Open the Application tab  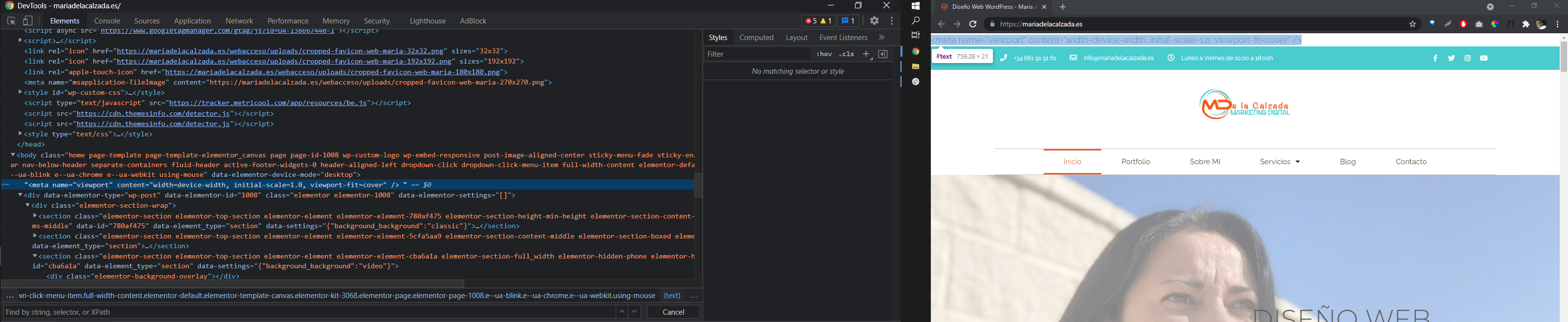pyautogui.click(x=193, y=21)
